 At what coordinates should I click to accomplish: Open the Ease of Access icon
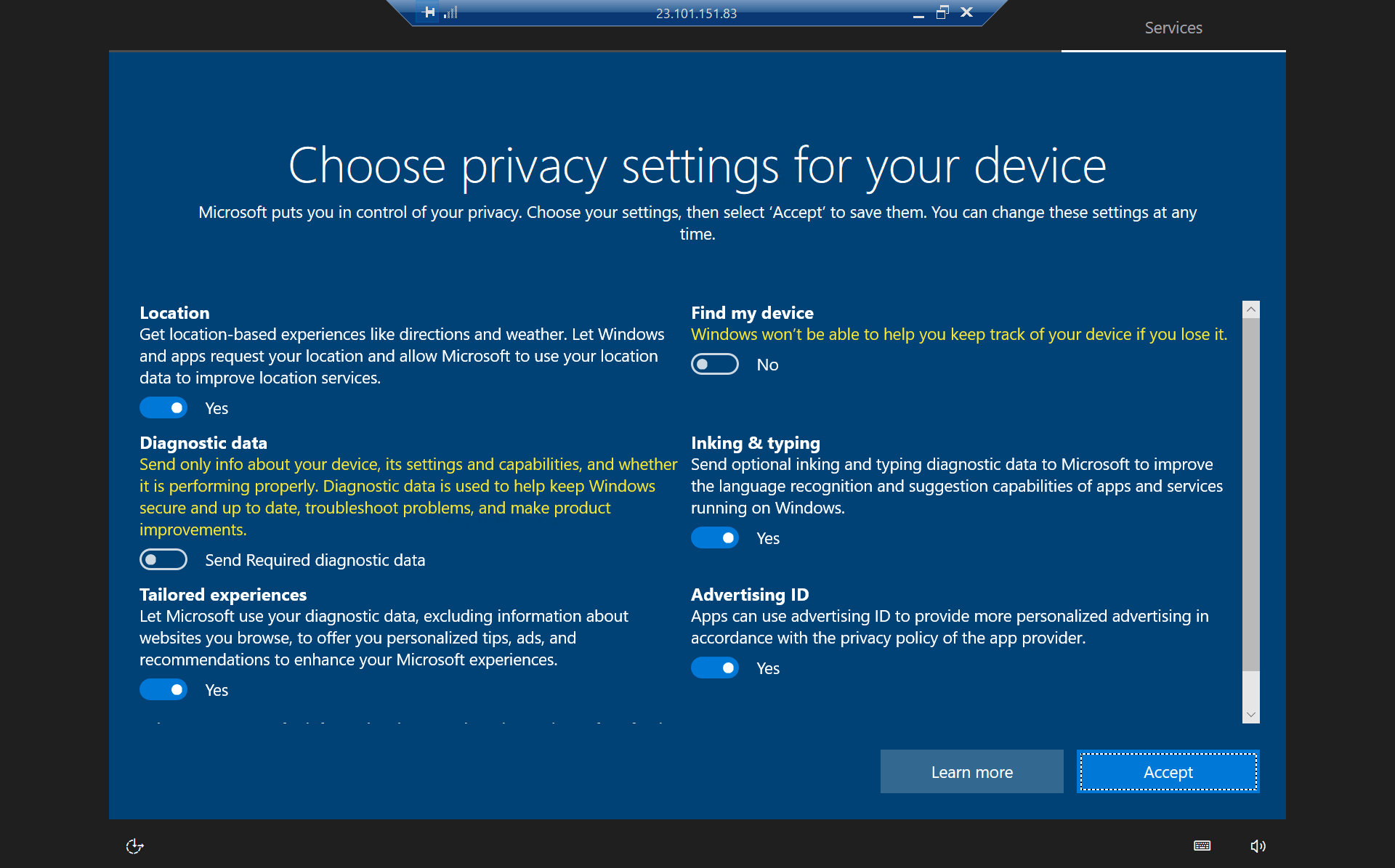(x=135, y=845)
